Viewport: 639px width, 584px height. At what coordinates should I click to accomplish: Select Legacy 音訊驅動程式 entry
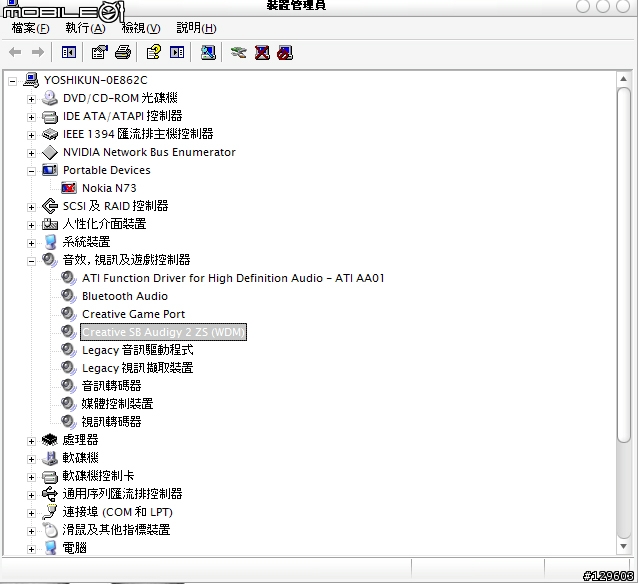(x=137, y=350)
